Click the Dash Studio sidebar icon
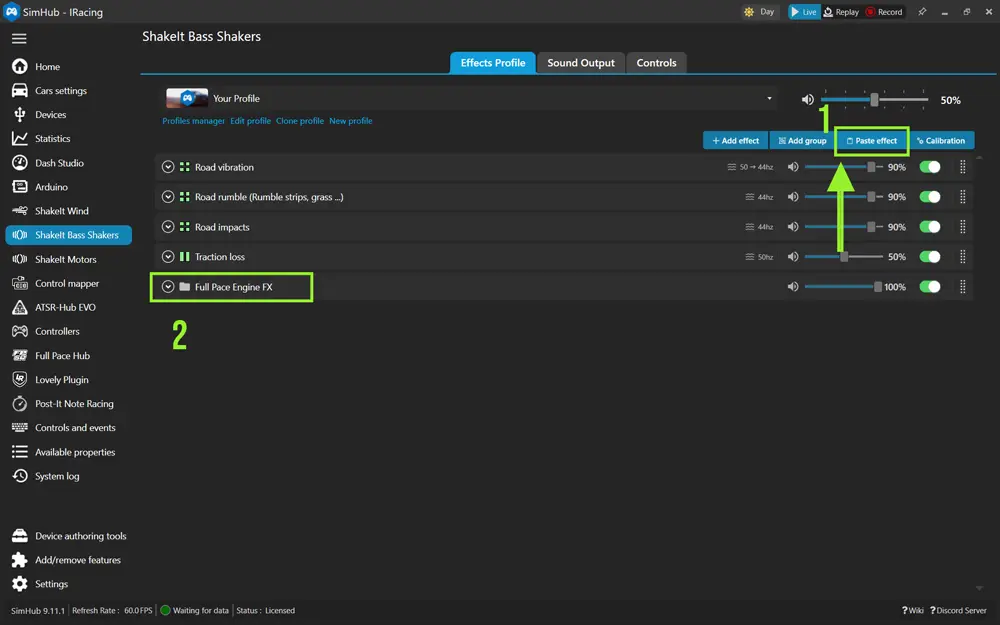 click(19, 163)
